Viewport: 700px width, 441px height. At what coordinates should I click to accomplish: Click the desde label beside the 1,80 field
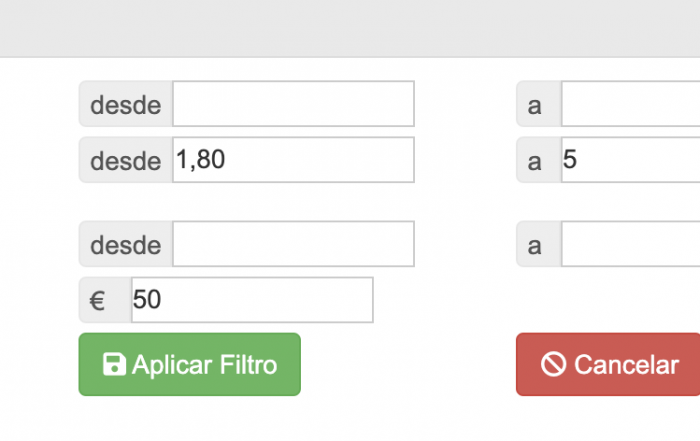[126, 160]
